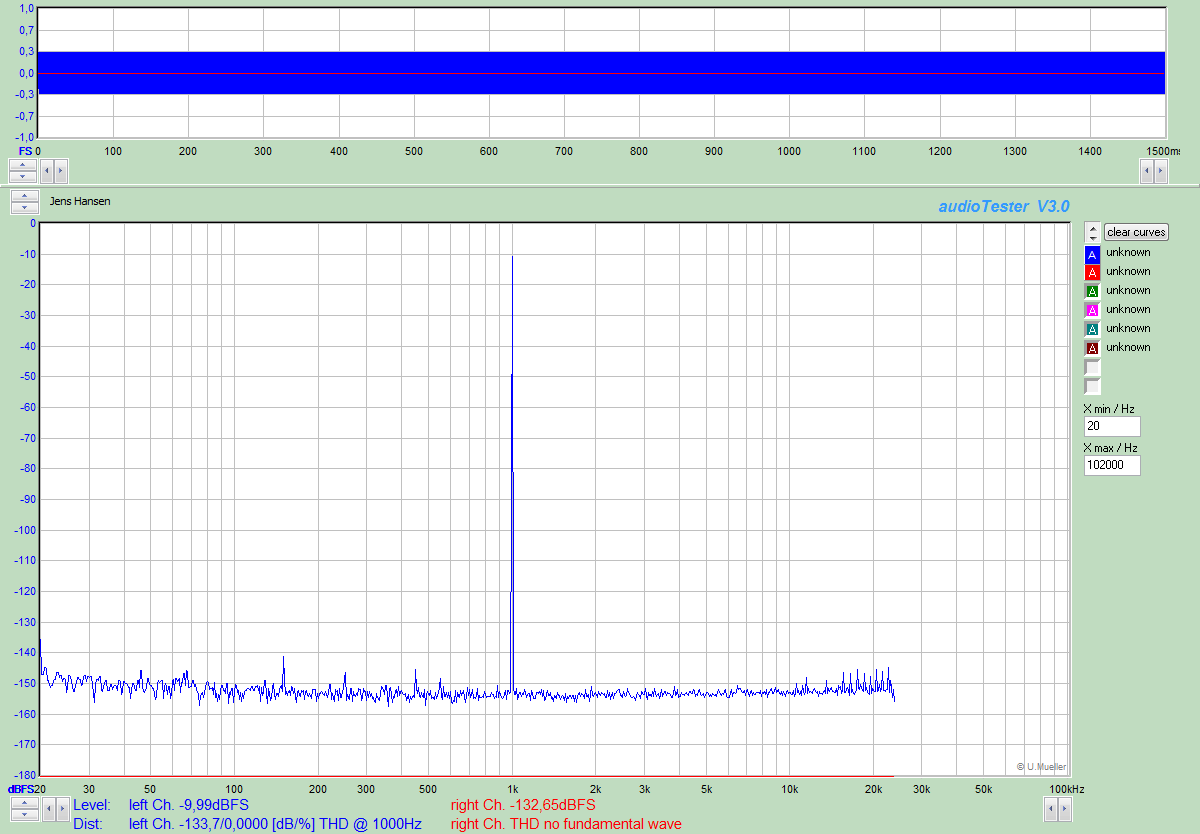Toggle the magenta A curve marker
Viewport: 1200px width, 834px height.
[x=1092, y=310]
